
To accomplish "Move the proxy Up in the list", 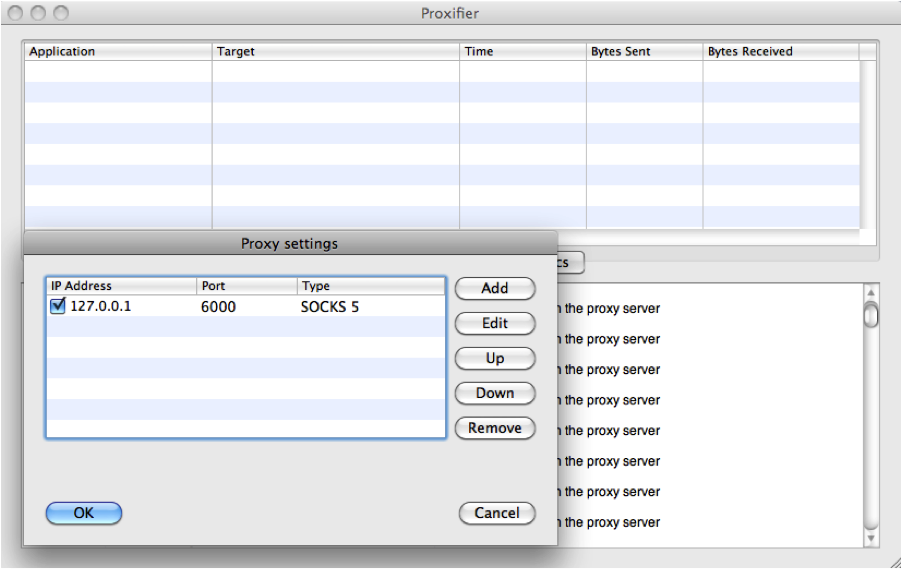I will tap(495, 358).
